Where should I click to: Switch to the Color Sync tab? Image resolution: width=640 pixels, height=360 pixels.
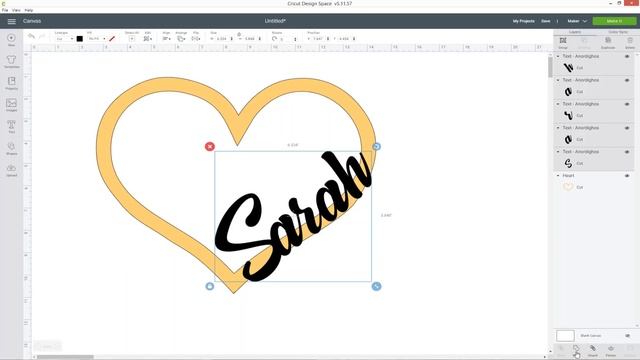pos(618,32)
